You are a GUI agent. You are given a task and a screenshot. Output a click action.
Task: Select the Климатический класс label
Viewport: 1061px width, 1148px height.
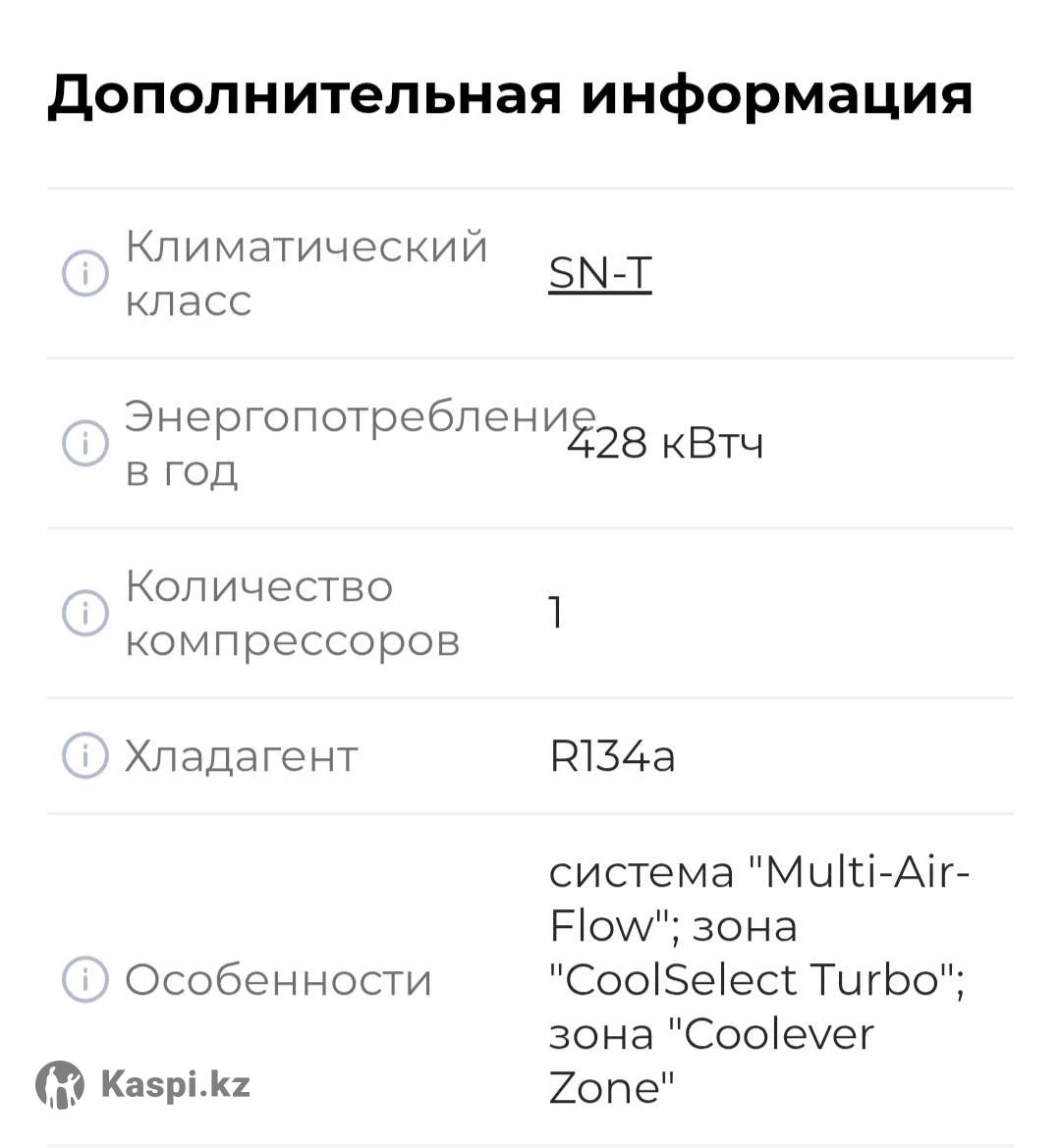[x=306, y=273]
